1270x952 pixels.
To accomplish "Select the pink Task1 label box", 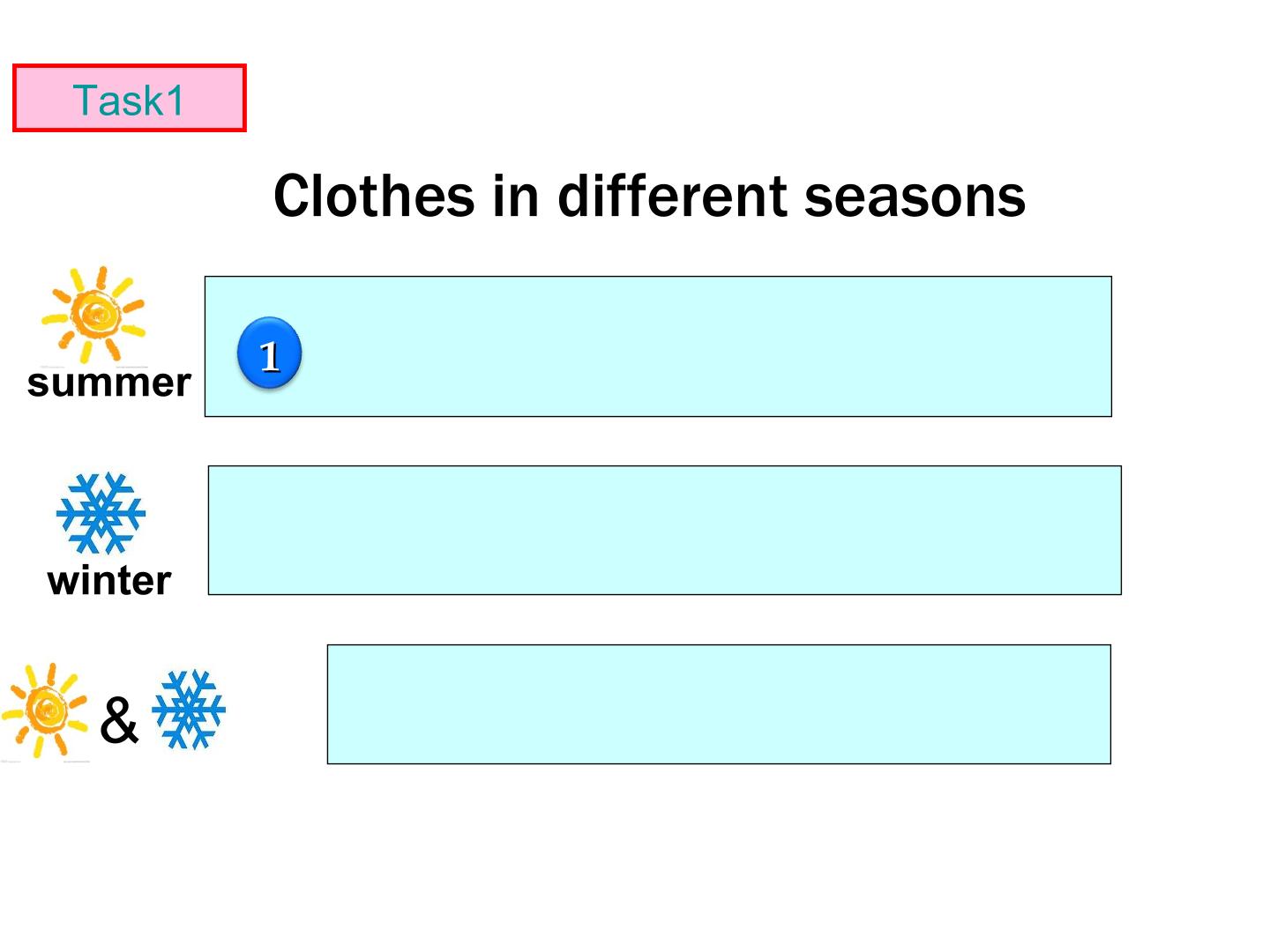I will [x=130, y=98].
